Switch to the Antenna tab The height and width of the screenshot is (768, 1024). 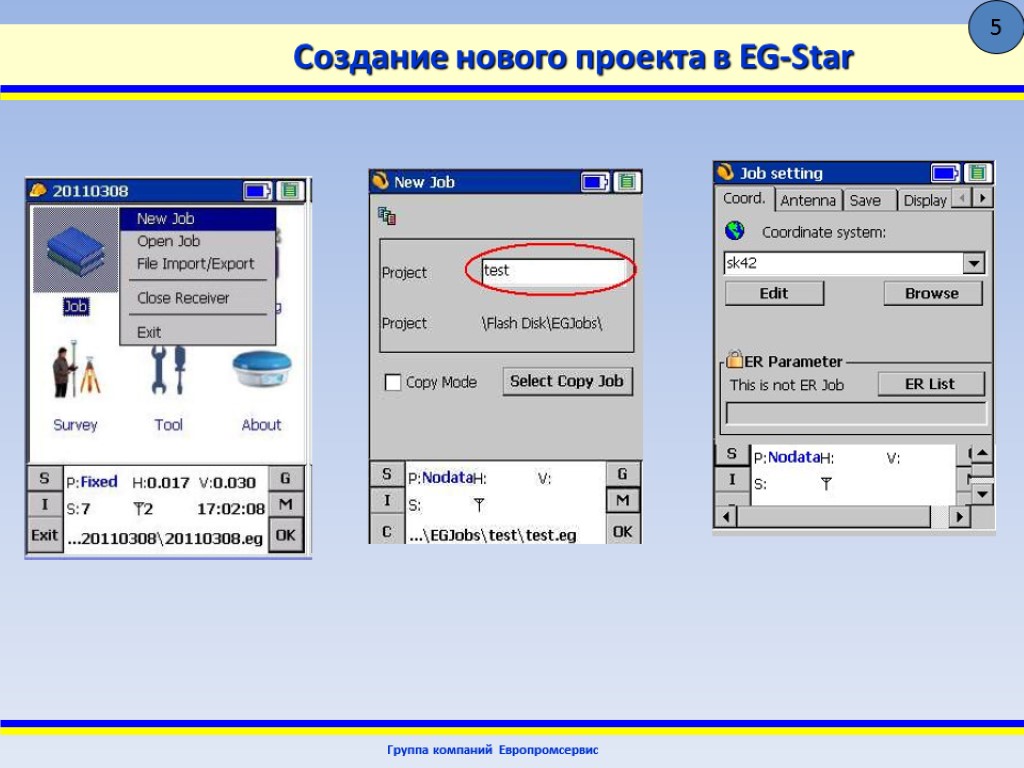click(808, 200)
